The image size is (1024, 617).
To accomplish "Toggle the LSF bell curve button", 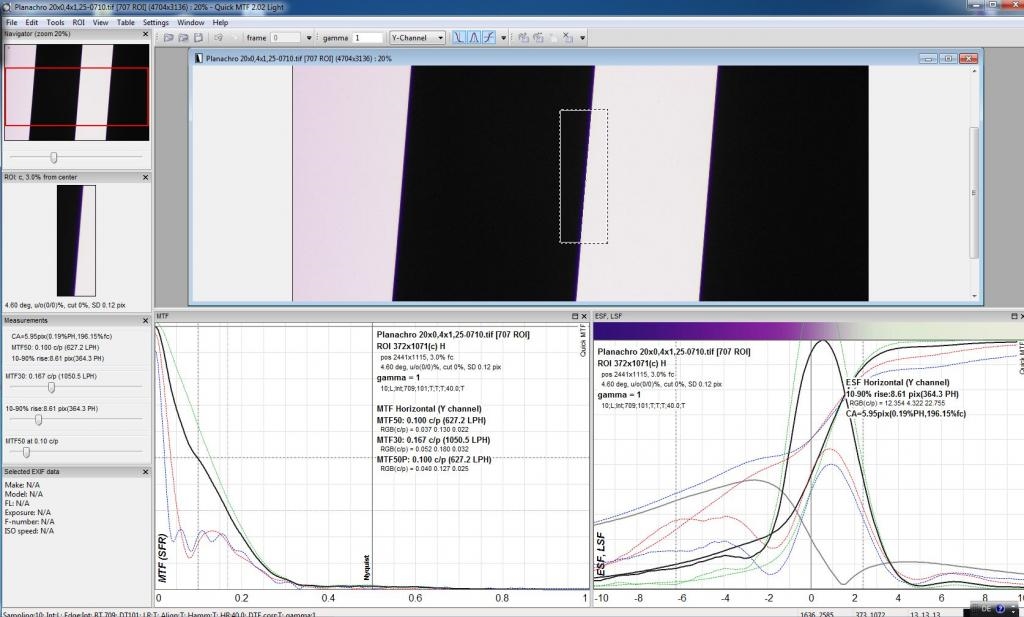I will (x=474, y=38).
